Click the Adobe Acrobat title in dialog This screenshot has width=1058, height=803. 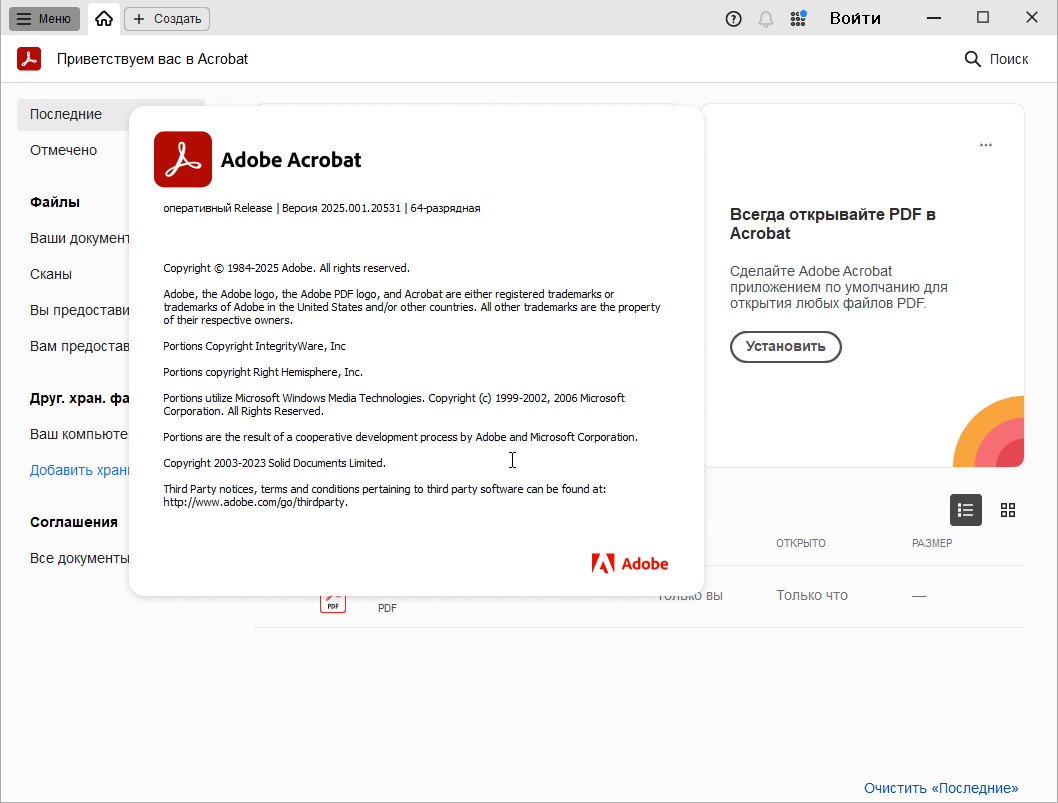(x=291, y=160)
